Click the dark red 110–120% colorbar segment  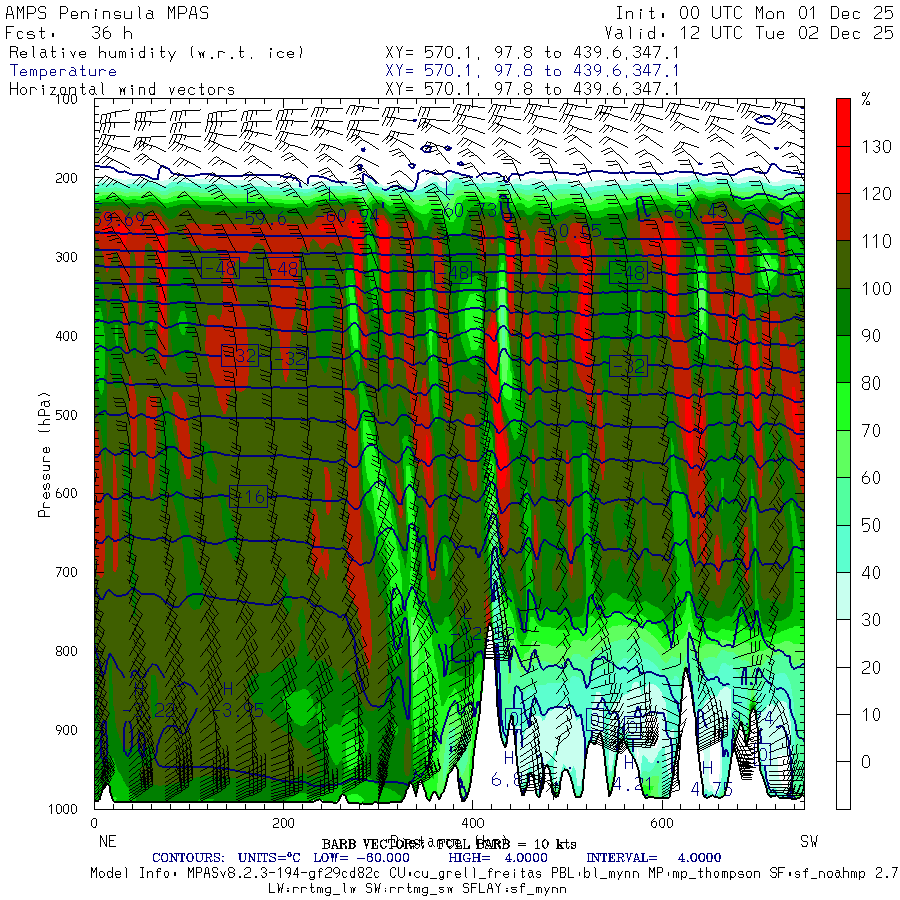coord(843,216)
